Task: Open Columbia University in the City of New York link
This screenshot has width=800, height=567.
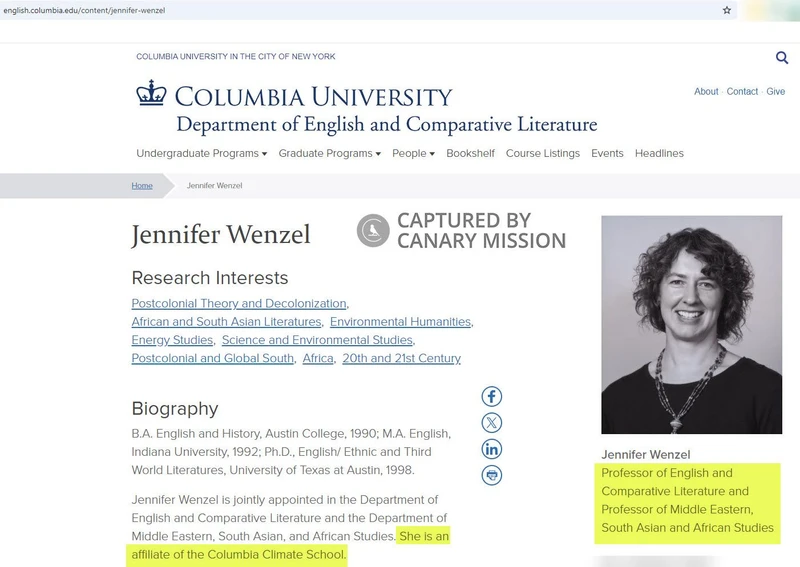Action: point(236,56)
